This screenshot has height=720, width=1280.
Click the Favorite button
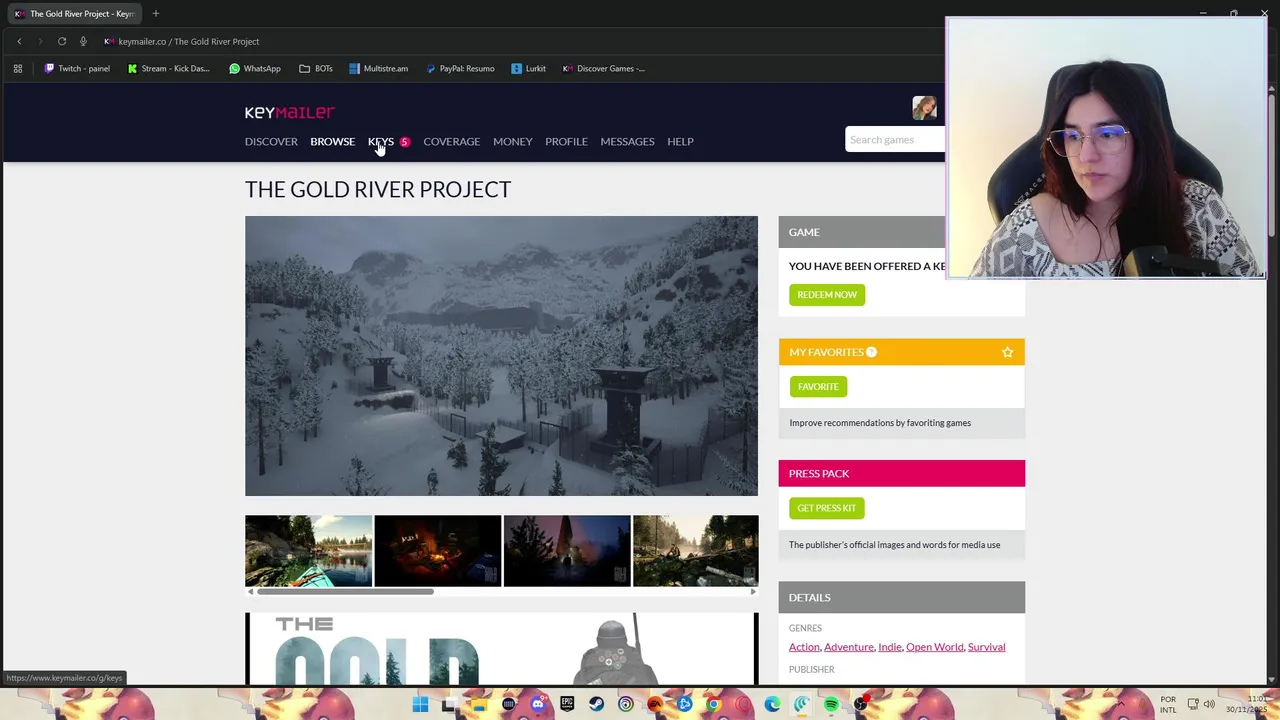click(818, 387)
